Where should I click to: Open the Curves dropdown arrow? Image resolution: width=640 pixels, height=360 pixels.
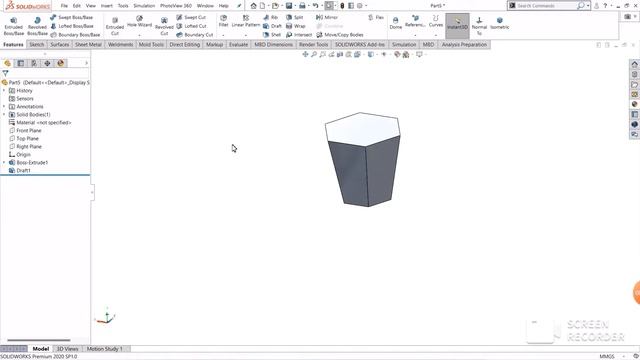pos(436,35)
